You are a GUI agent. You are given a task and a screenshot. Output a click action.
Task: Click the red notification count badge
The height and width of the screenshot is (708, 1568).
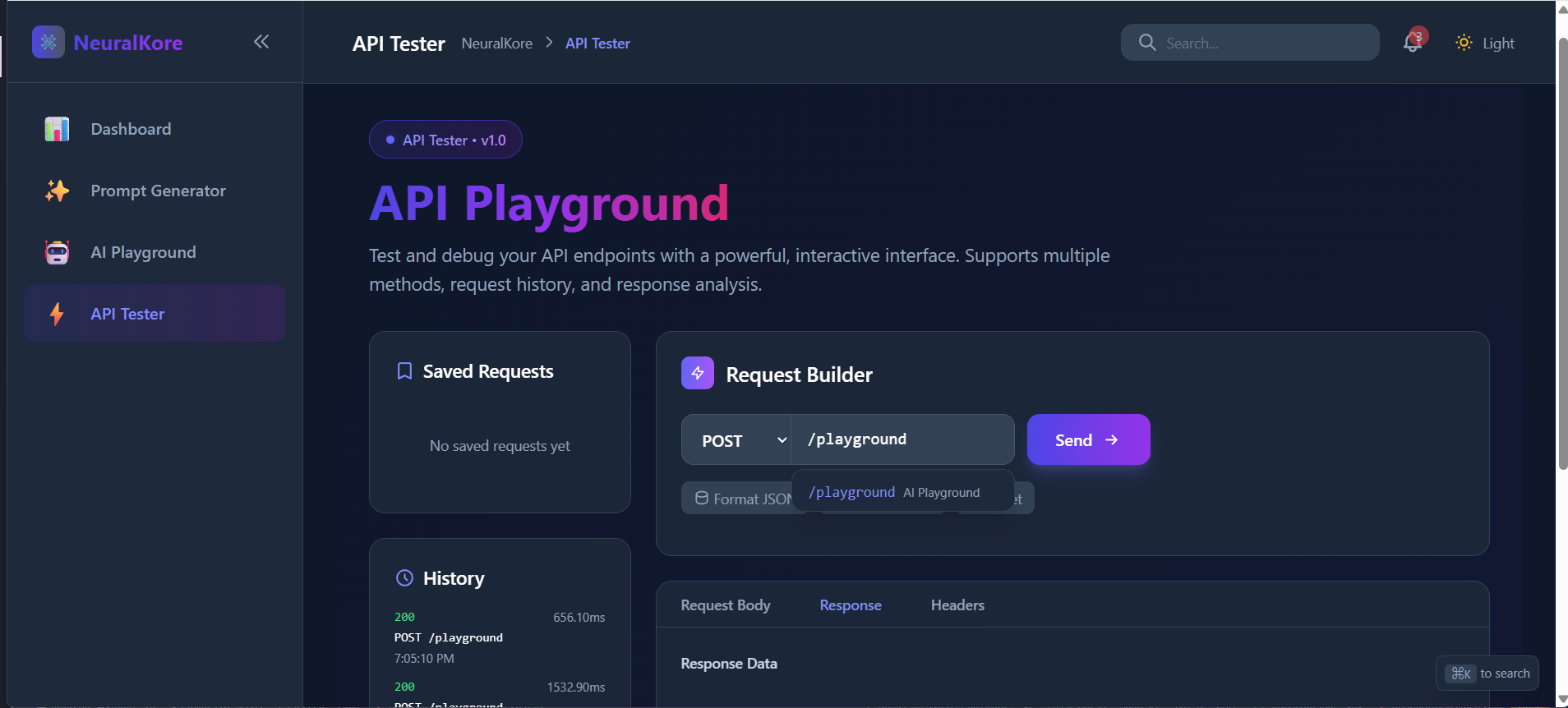coord(1418,36)
